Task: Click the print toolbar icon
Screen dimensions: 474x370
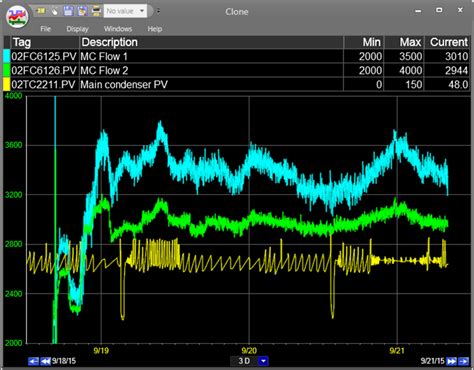Action: pos(96,11)
